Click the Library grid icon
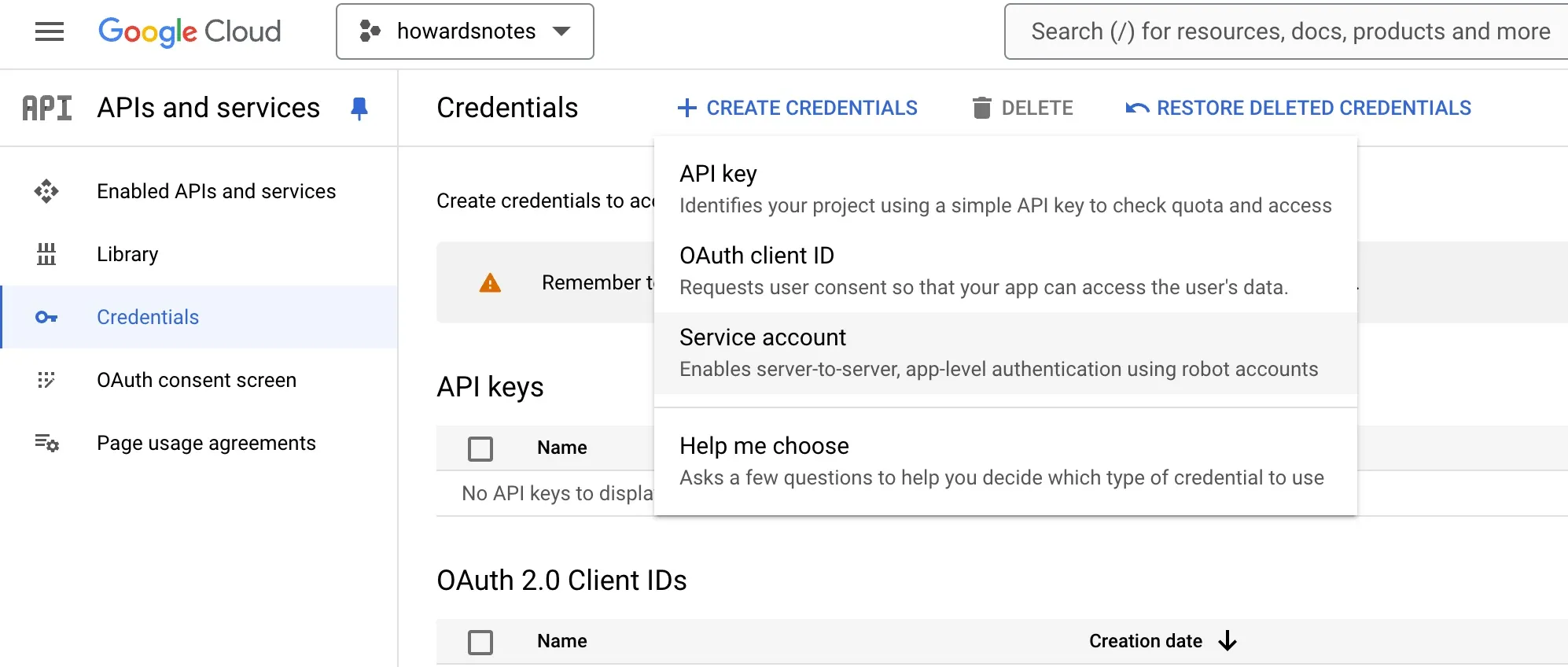Viewport: 1568px width, 667px height. pos(46,254)
